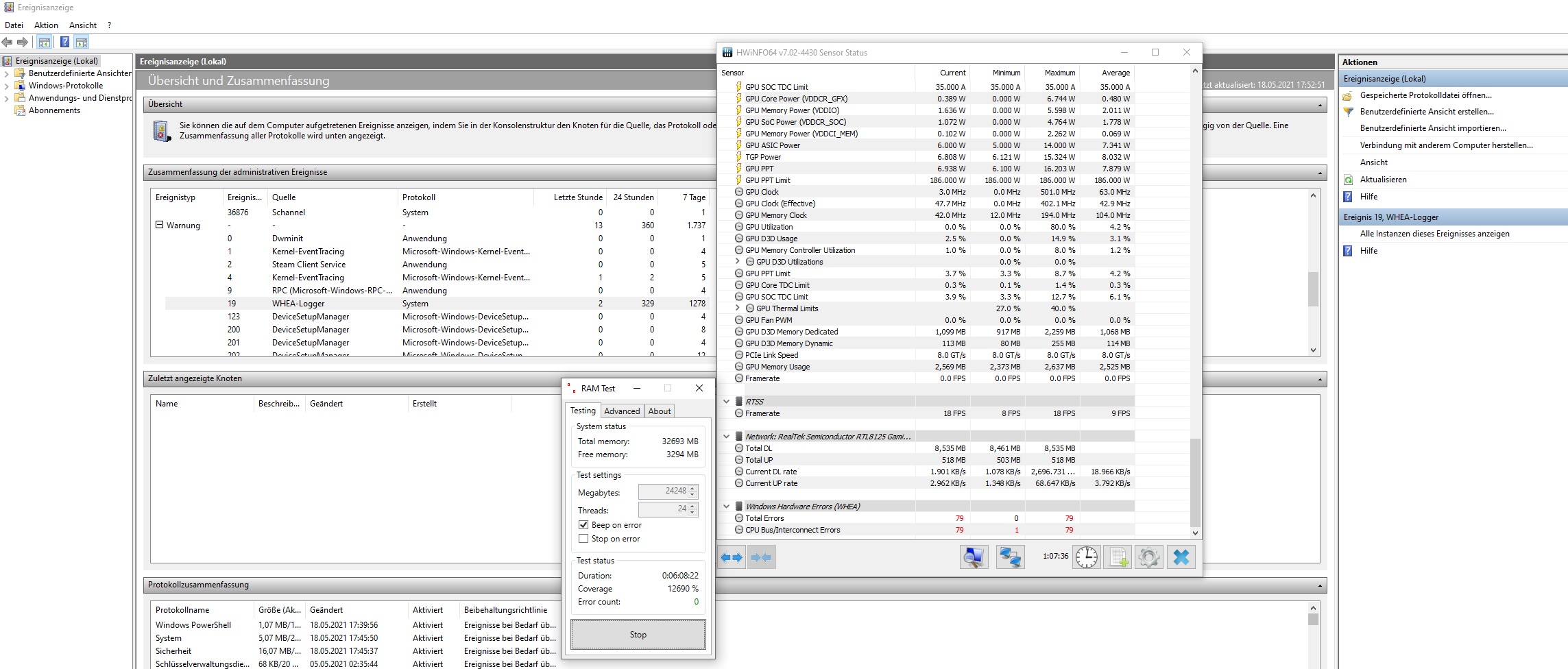Click the HWiNFO64 title bar icon
Image resolution: width=1568 pixels, height=669 pixels.
[727, 53]
